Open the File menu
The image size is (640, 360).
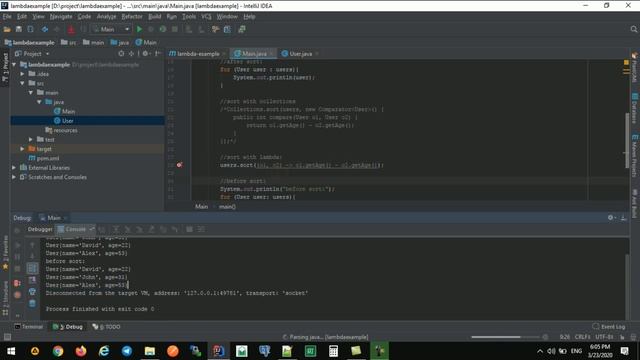pos(7,17)
